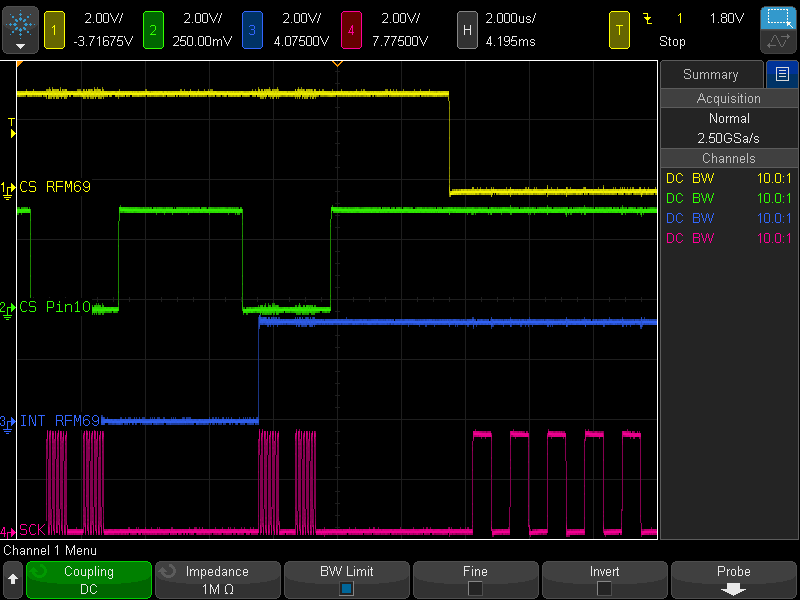800x600 pixels.
Task: Open the Keysight main menu dropdown
Action: point(20,30)
